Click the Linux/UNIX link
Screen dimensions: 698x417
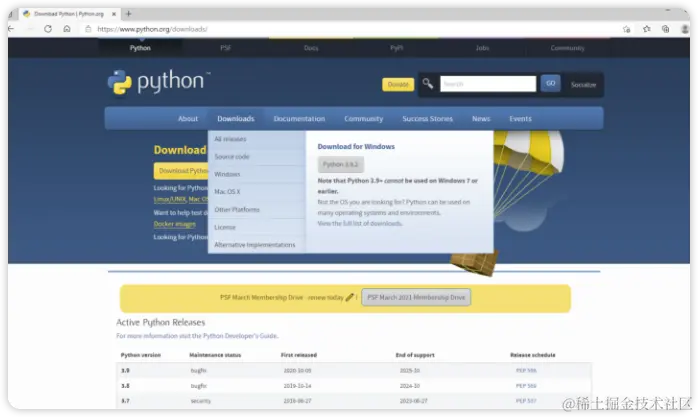(170, 199)
